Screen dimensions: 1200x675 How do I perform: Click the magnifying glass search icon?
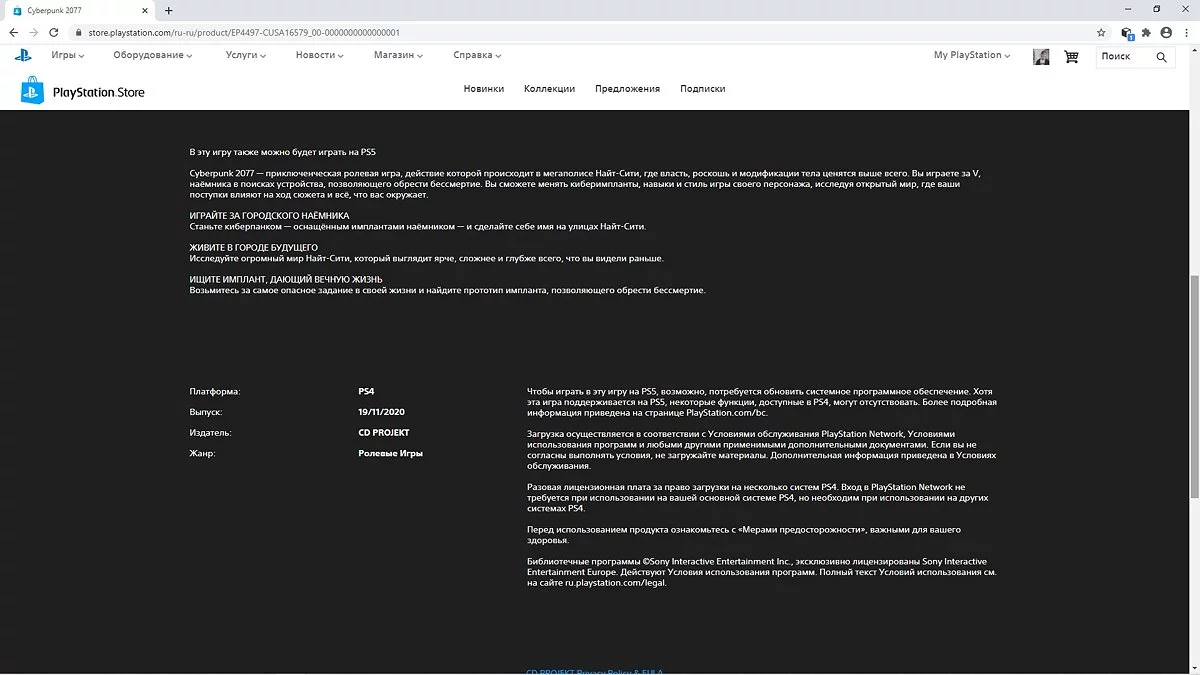pyautogui.click(x=1162, y=57)
